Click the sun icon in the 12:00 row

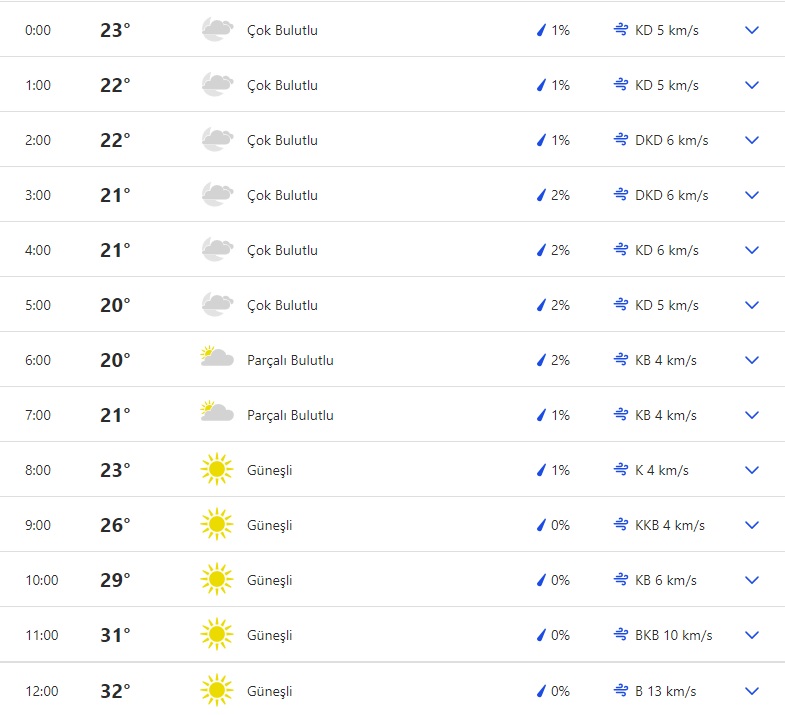pyautogui.click(x=216, y=690)
